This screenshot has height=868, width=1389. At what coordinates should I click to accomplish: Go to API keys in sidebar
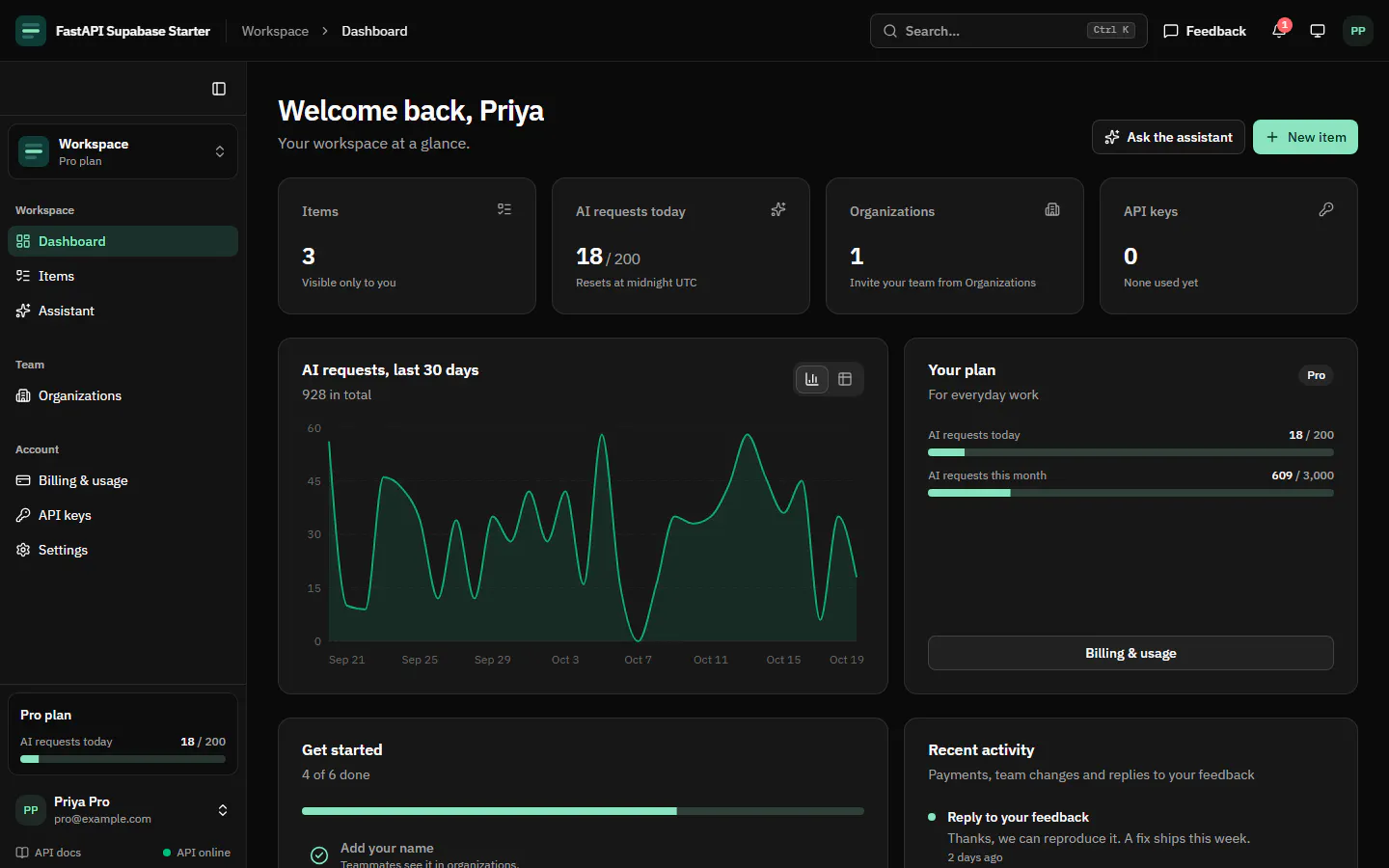[x=123, y=515]
